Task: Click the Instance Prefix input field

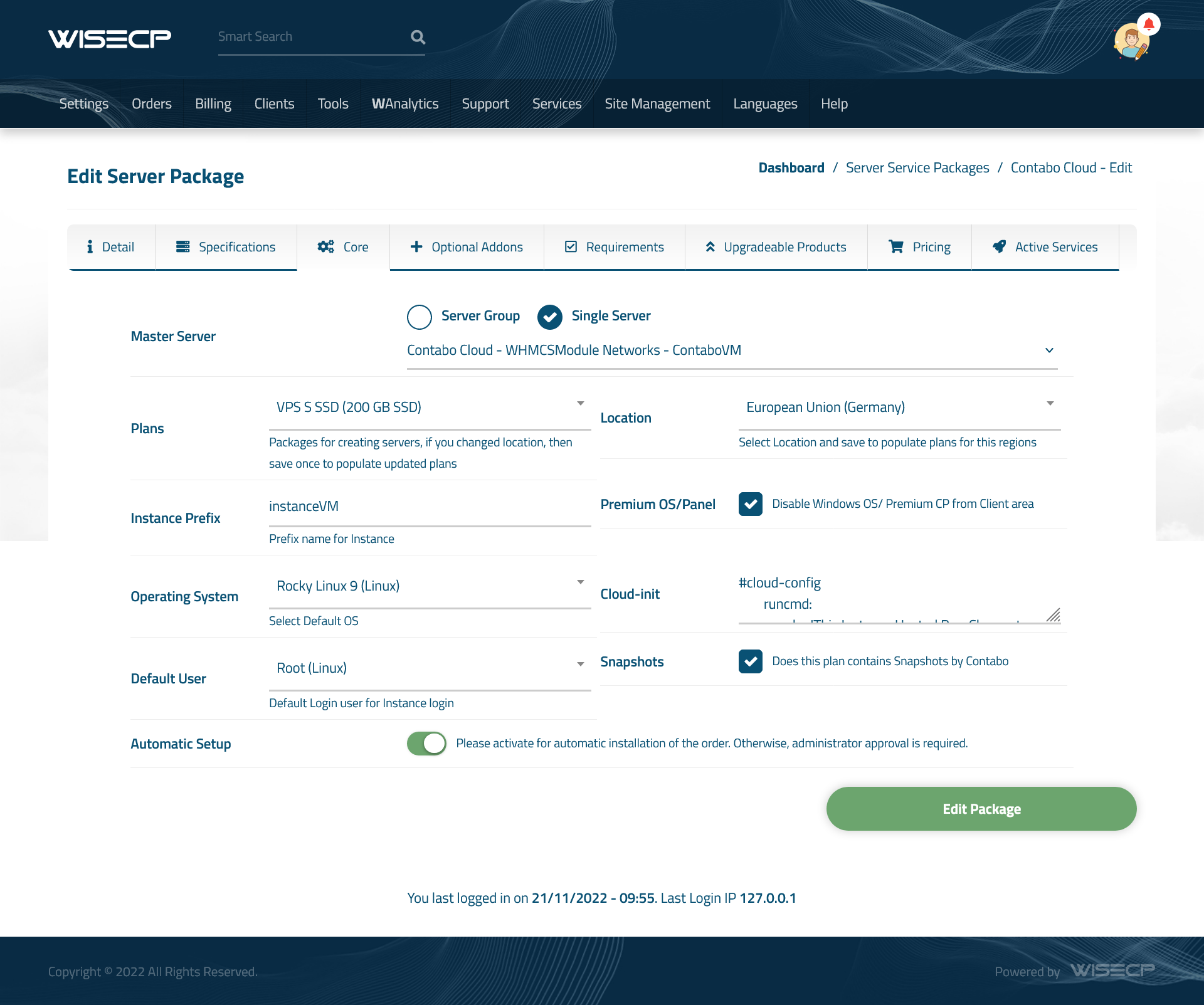Action: [x=430, y=506]
